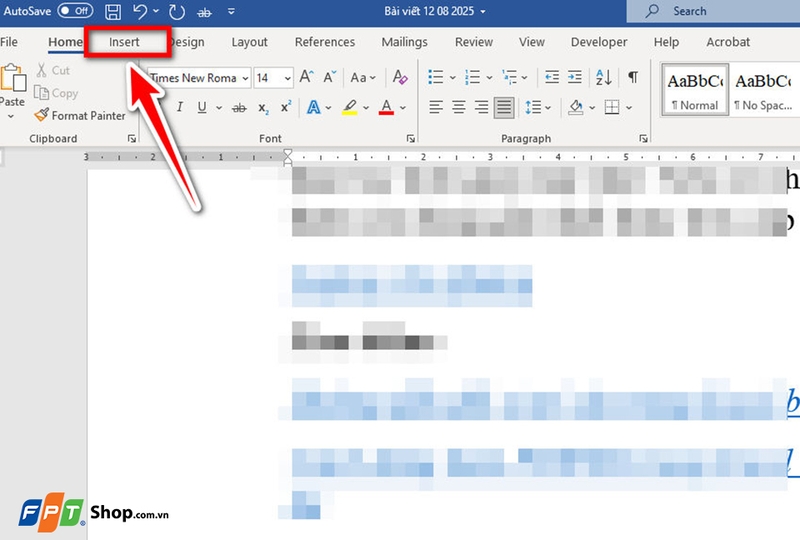Apply bullet list formatting

tap(435, 77)
